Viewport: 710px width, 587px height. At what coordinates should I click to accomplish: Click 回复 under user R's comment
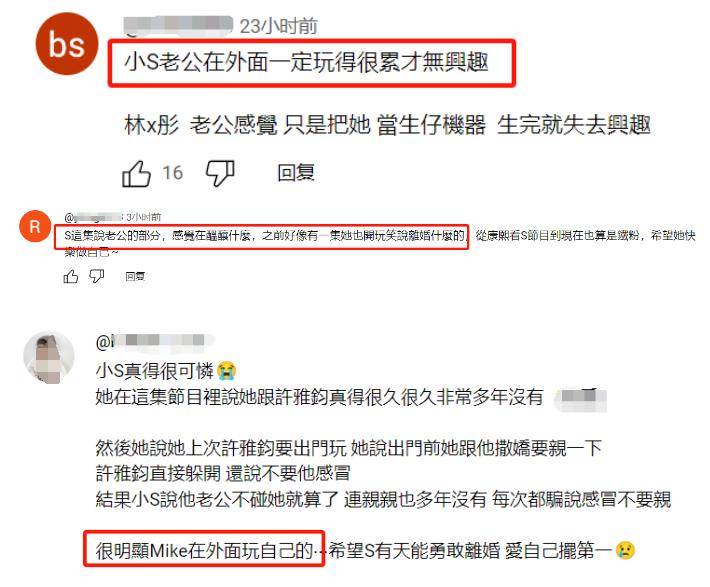pos(135,276)
